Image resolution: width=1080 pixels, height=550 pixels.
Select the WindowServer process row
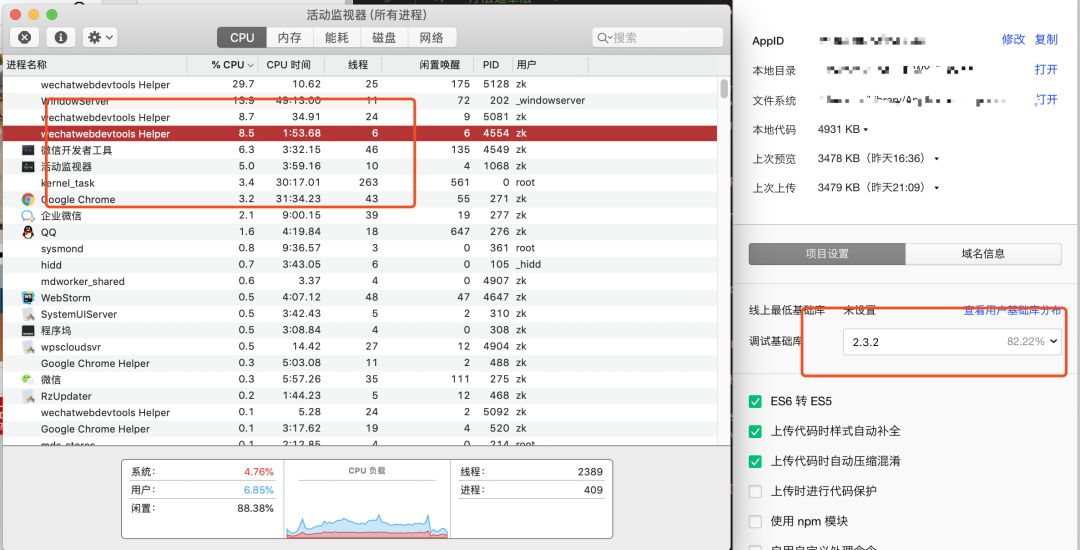(x=360, y=101)
